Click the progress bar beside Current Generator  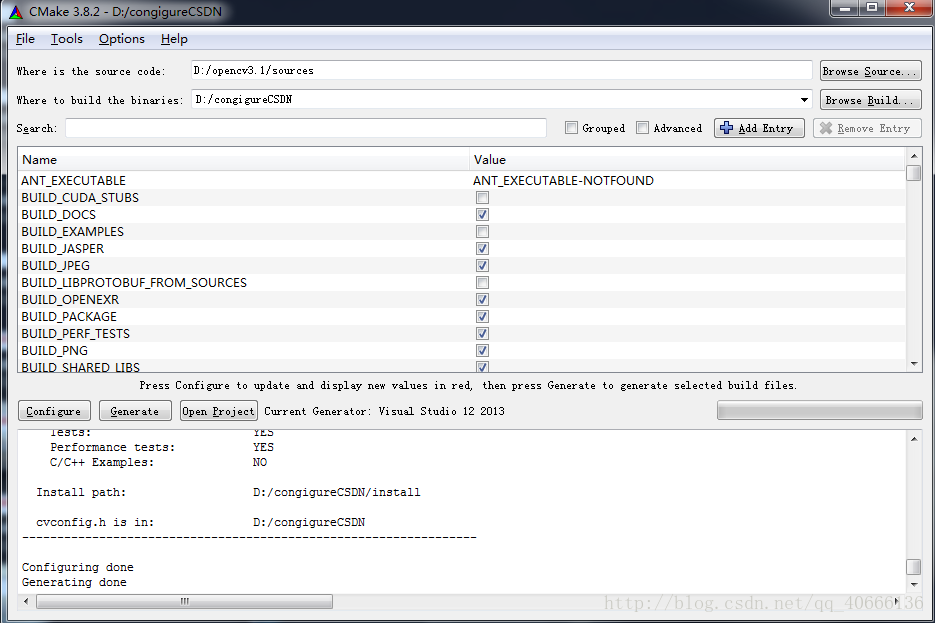coord(819,410)
